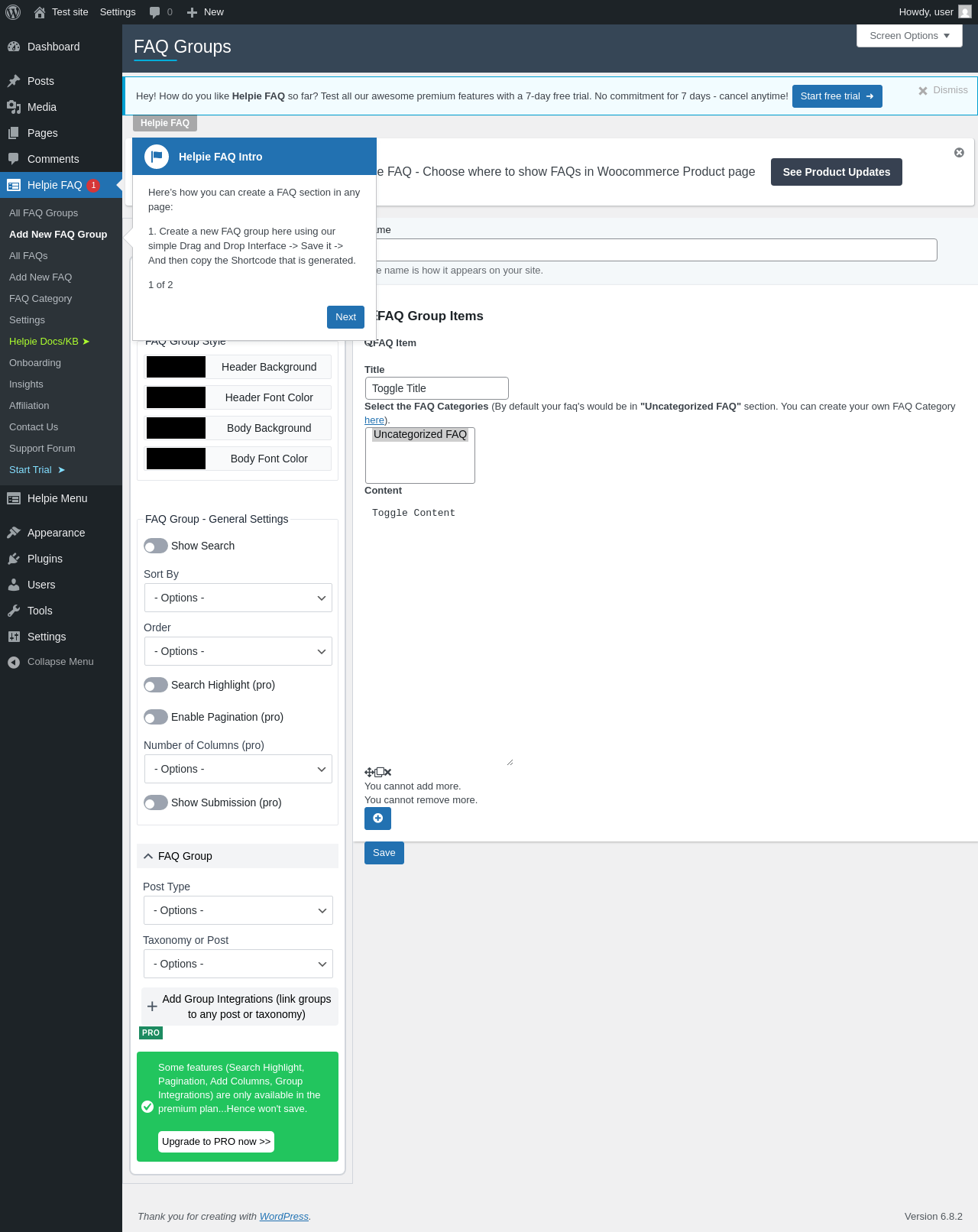
Task: Open the WordPress footer link
Action: 284,1217
